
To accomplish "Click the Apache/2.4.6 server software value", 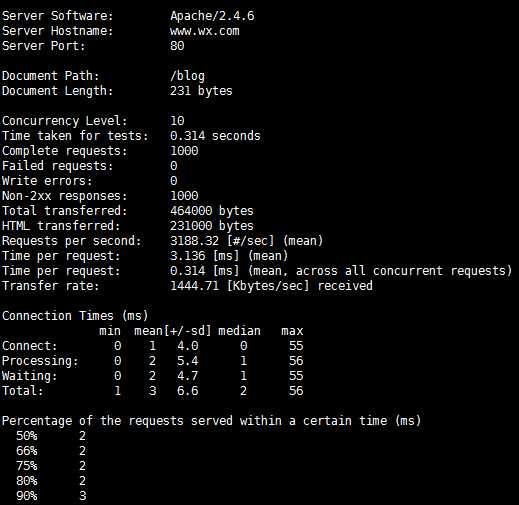I will pyautogui.click(x=212, y=16).
